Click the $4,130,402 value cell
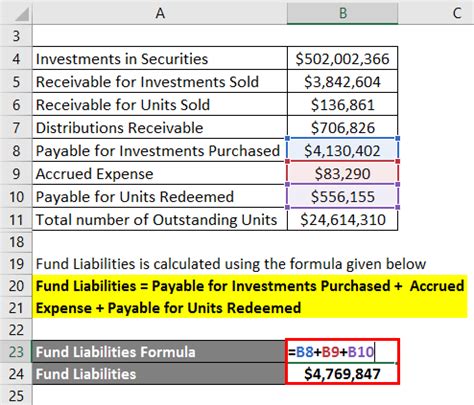Image resolution: width=474 pixels, height=405 pixels. click(x=342, y=150)
